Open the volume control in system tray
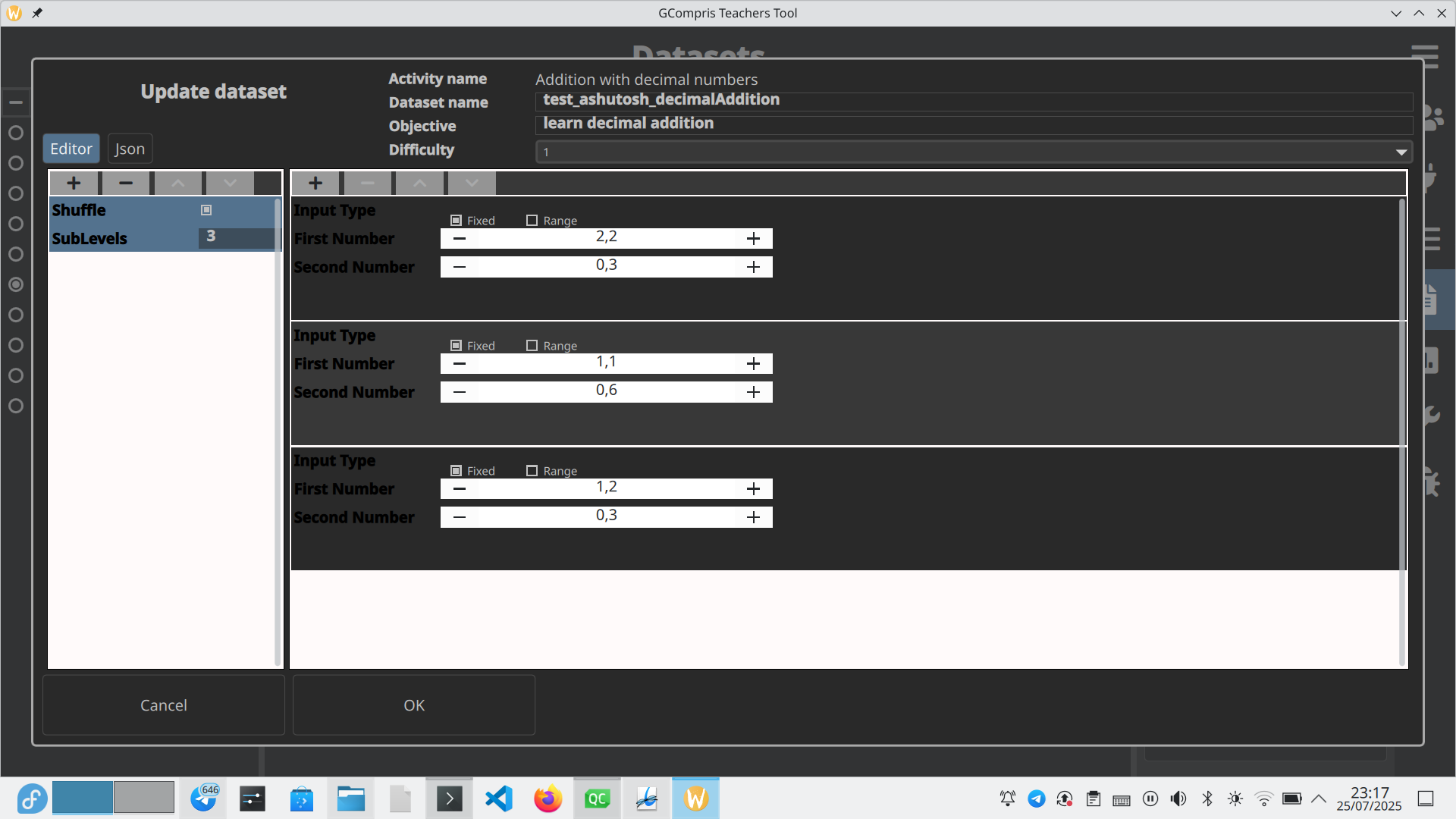This screenshot has height=819, width=1456. point(1178,799)
